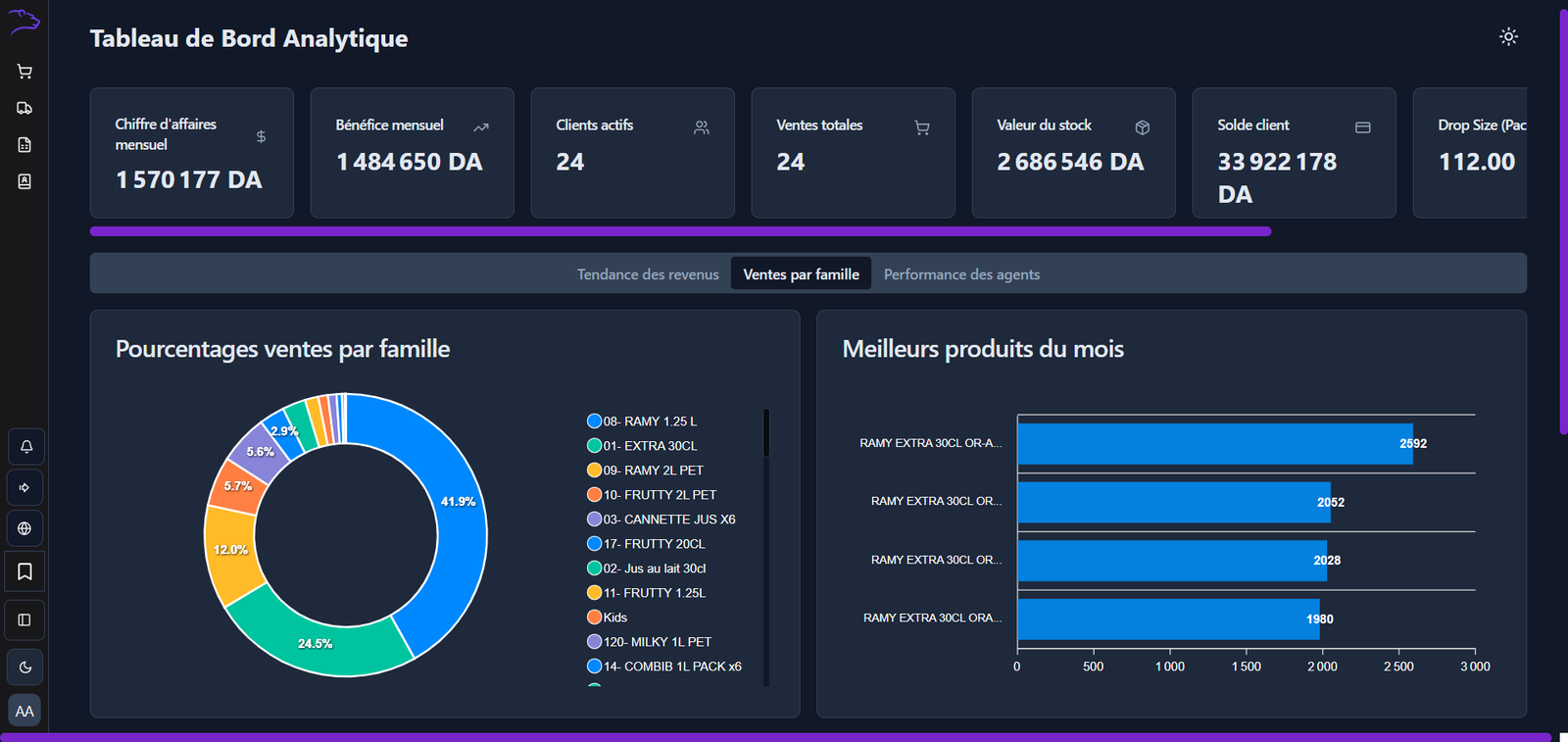Viewport: 1568px width, 742px height.
Task: Click the 120- MILKY 1L PET legend swatch
Action: click(x=594, y=641)
